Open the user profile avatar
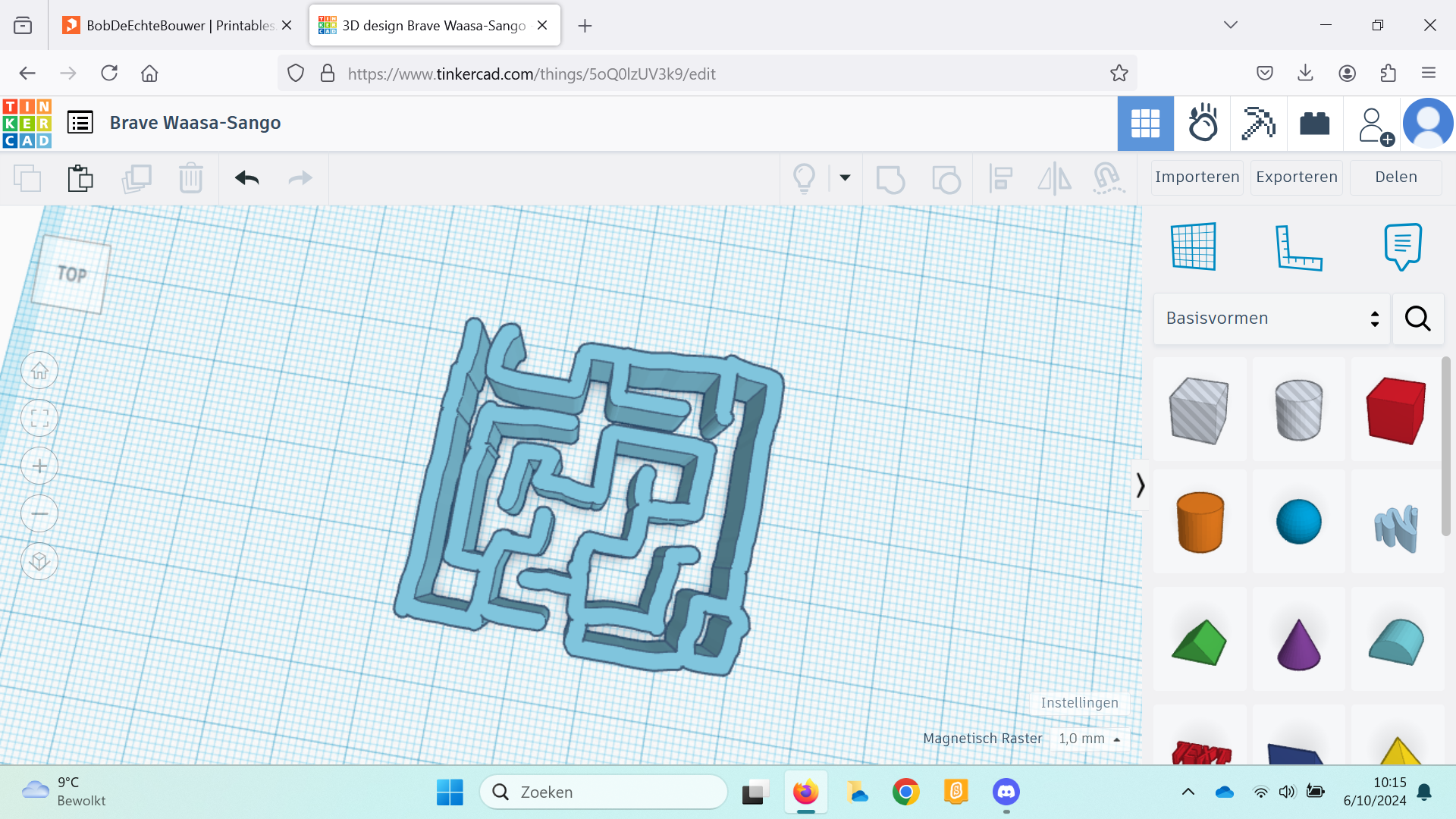This screenshot has height=819, width=1456. (x=1428, y=124)
